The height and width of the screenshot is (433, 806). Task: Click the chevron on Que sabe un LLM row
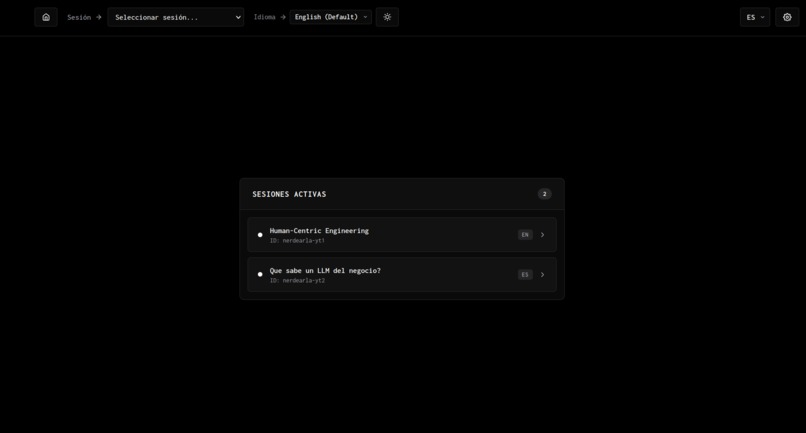(x=542, y=275)
